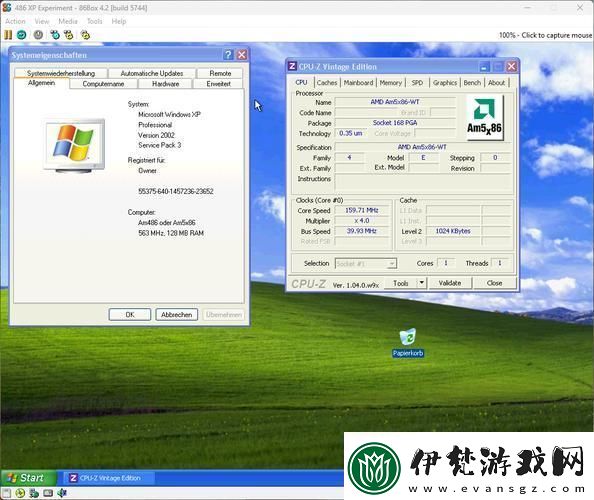The image size is (594, 500).
Task: Click the hard disk status bar icon
Action: coord(48,493)
